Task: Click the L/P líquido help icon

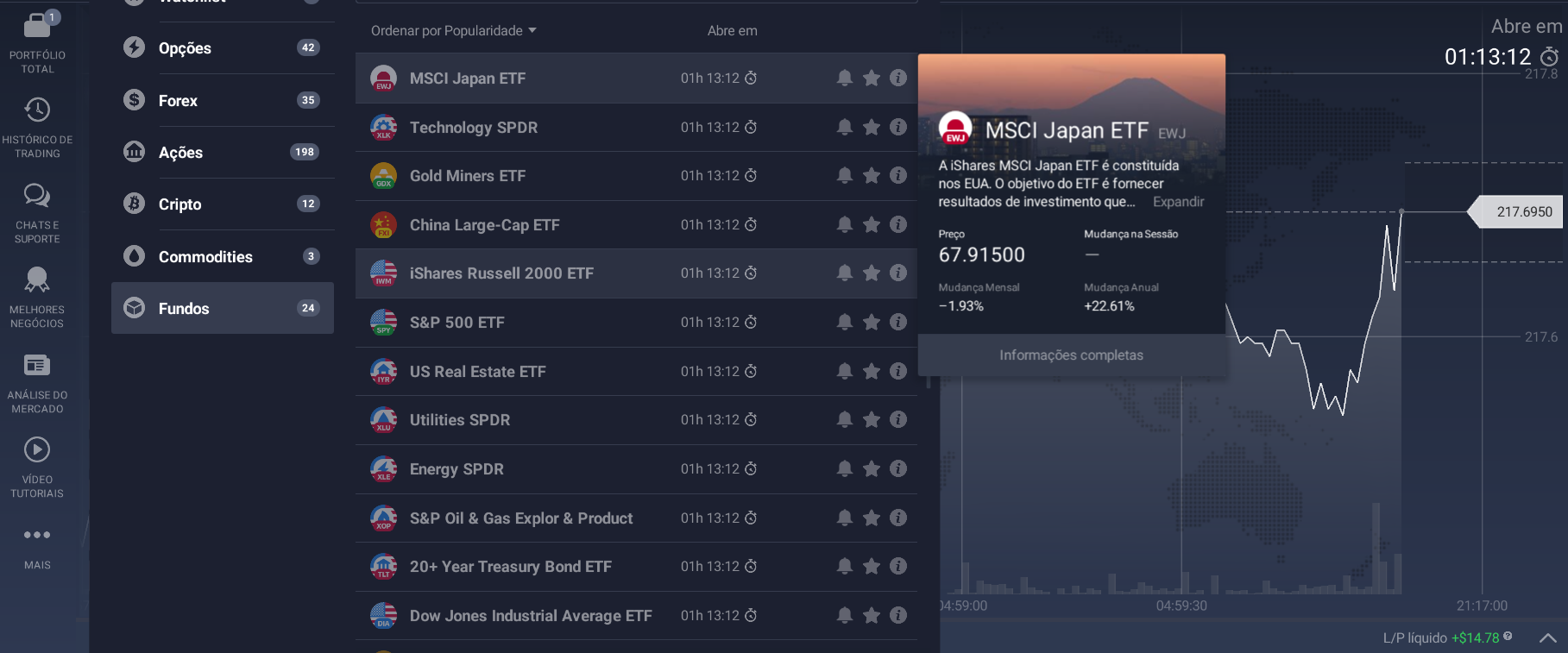Action: point(1508,636)
